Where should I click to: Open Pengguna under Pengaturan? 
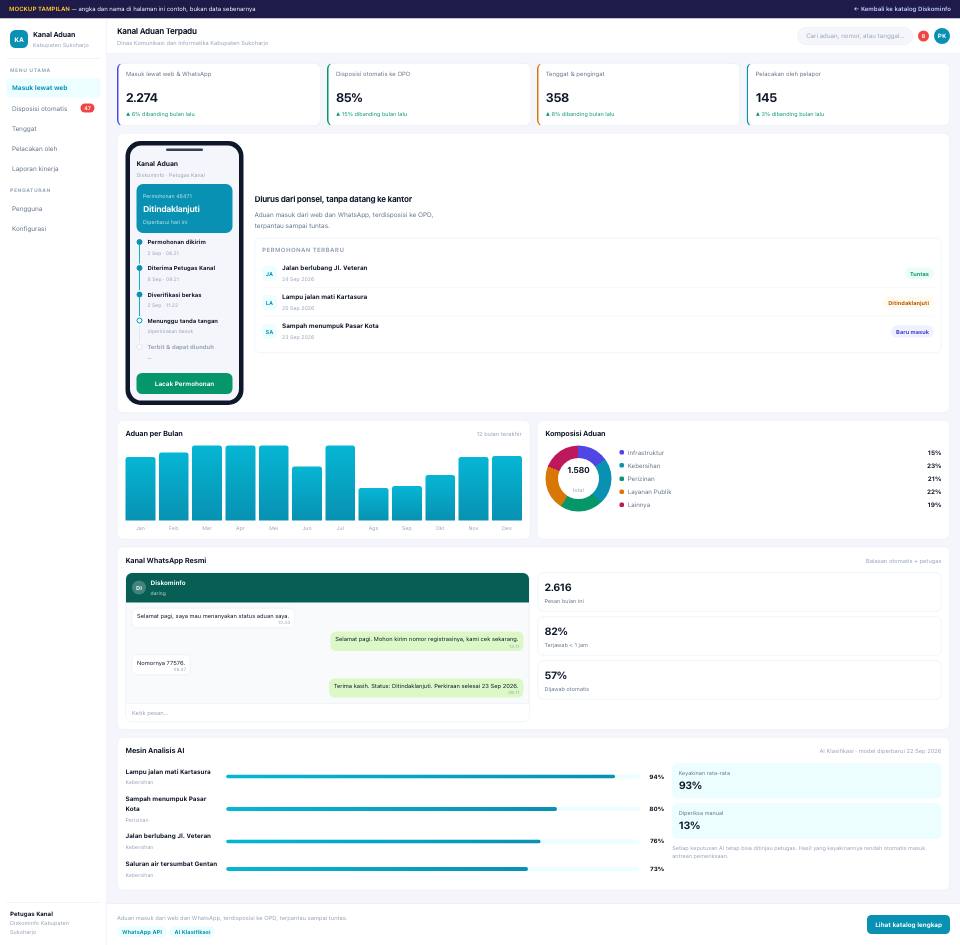click(53, 209)
